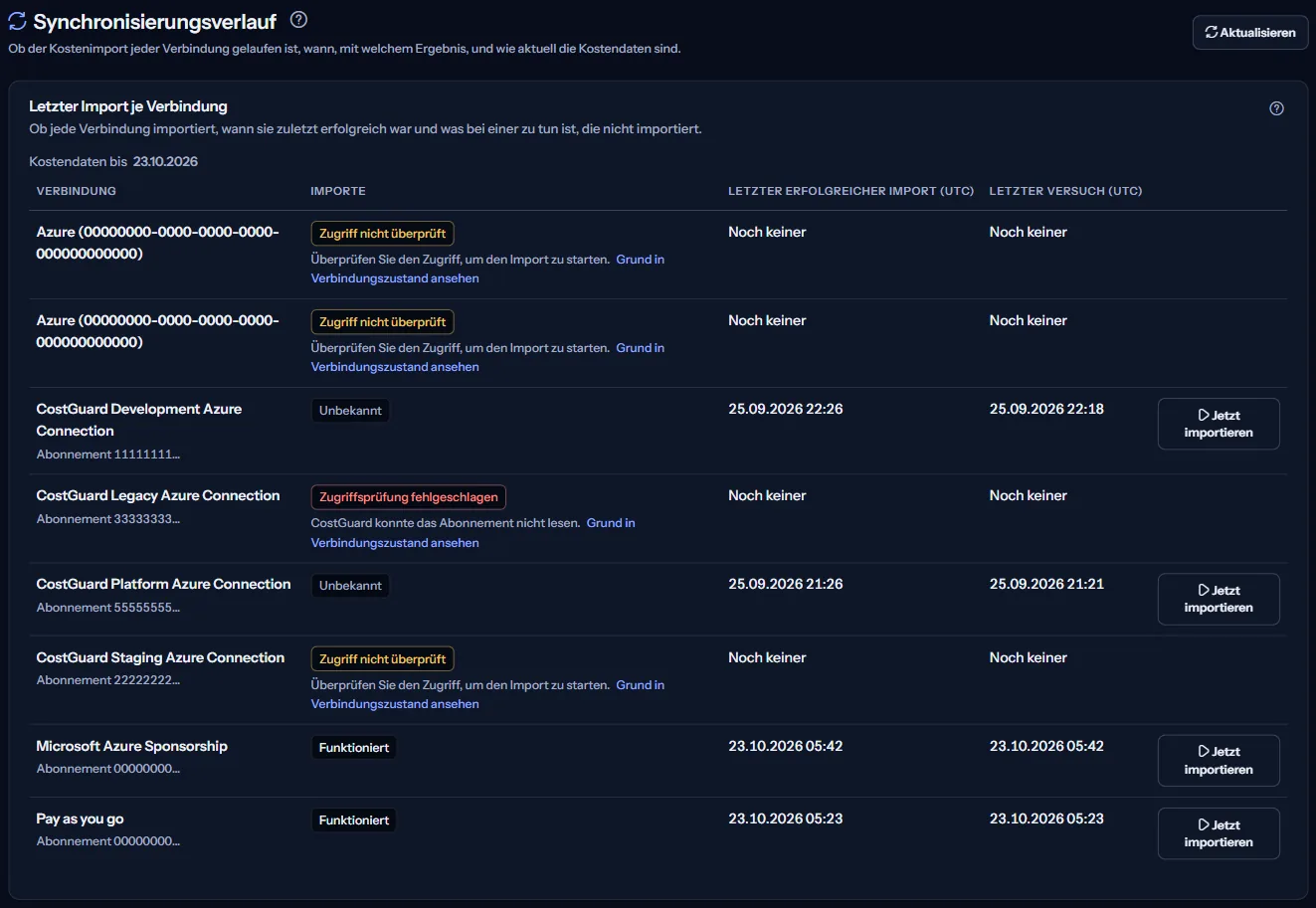Open help icon in Letzter Import panel corner
Viewport: 1316px width, 908px height.
click(1277, 108)
